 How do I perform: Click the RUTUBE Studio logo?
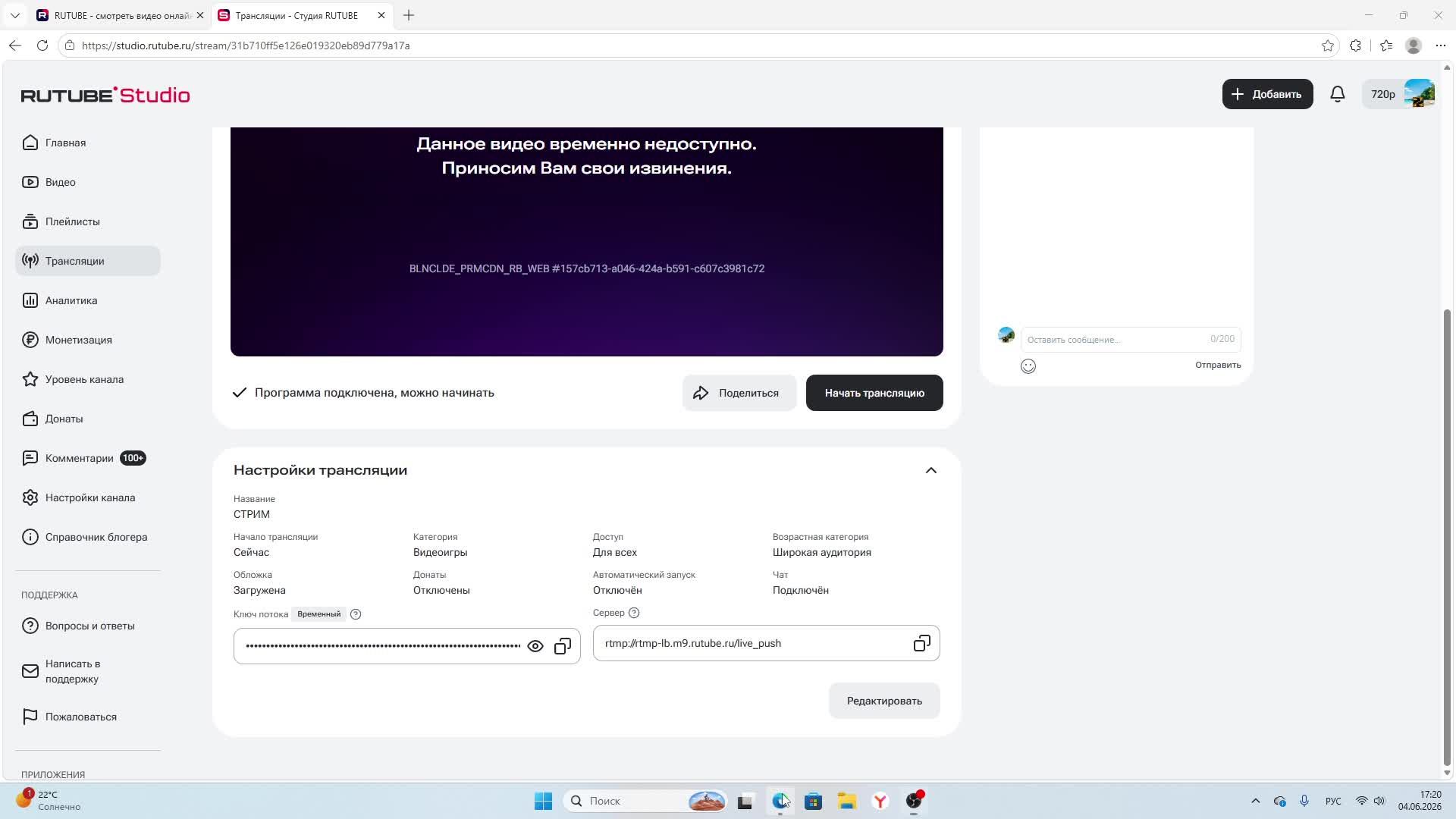pos(105,95)
